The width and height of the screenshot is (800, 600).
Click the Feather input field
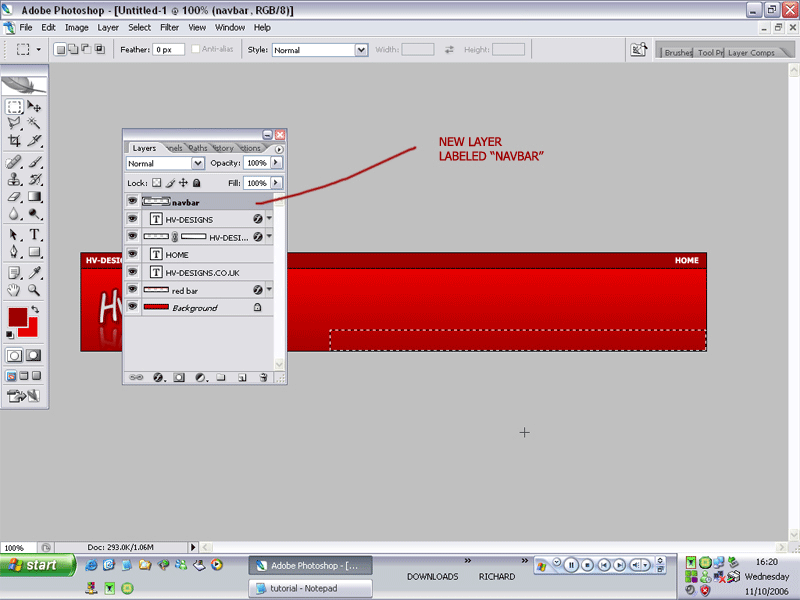coord(168,49)
